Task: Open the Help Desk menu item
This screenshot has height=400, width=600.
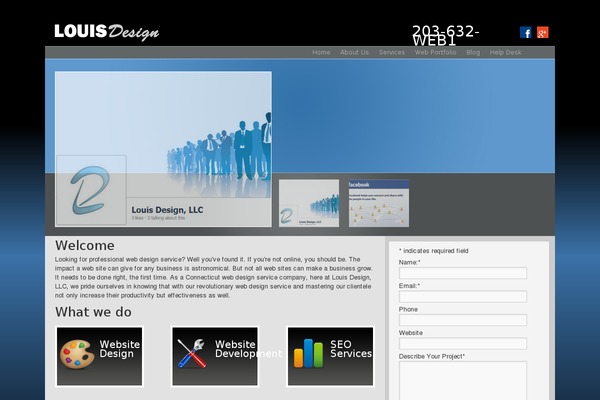Action: (x=505, y=52)
